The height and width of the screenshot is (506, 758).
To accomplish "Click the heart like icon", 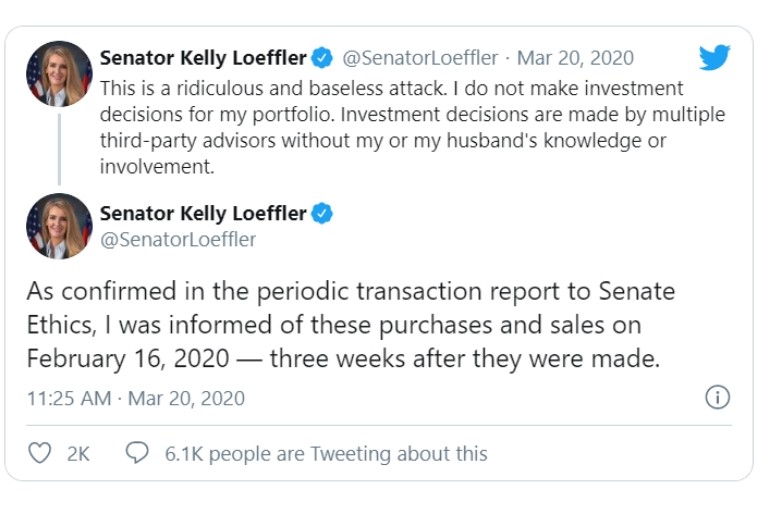I will tap(40, 453).
